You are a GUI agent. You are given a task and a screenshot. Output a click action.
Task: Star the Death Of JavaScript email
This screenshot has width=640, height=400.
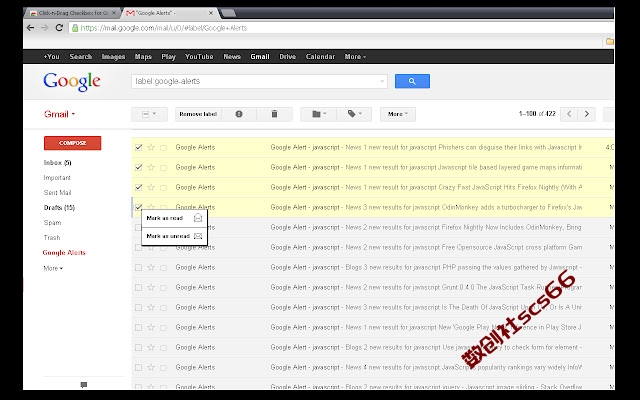[x=151, y=307]
